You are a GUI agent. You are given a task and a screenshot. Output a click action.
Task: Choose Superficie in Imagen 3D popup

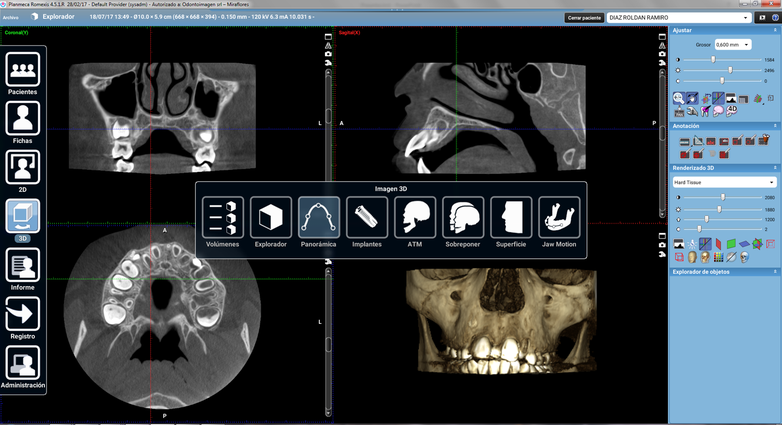point(511,222)
